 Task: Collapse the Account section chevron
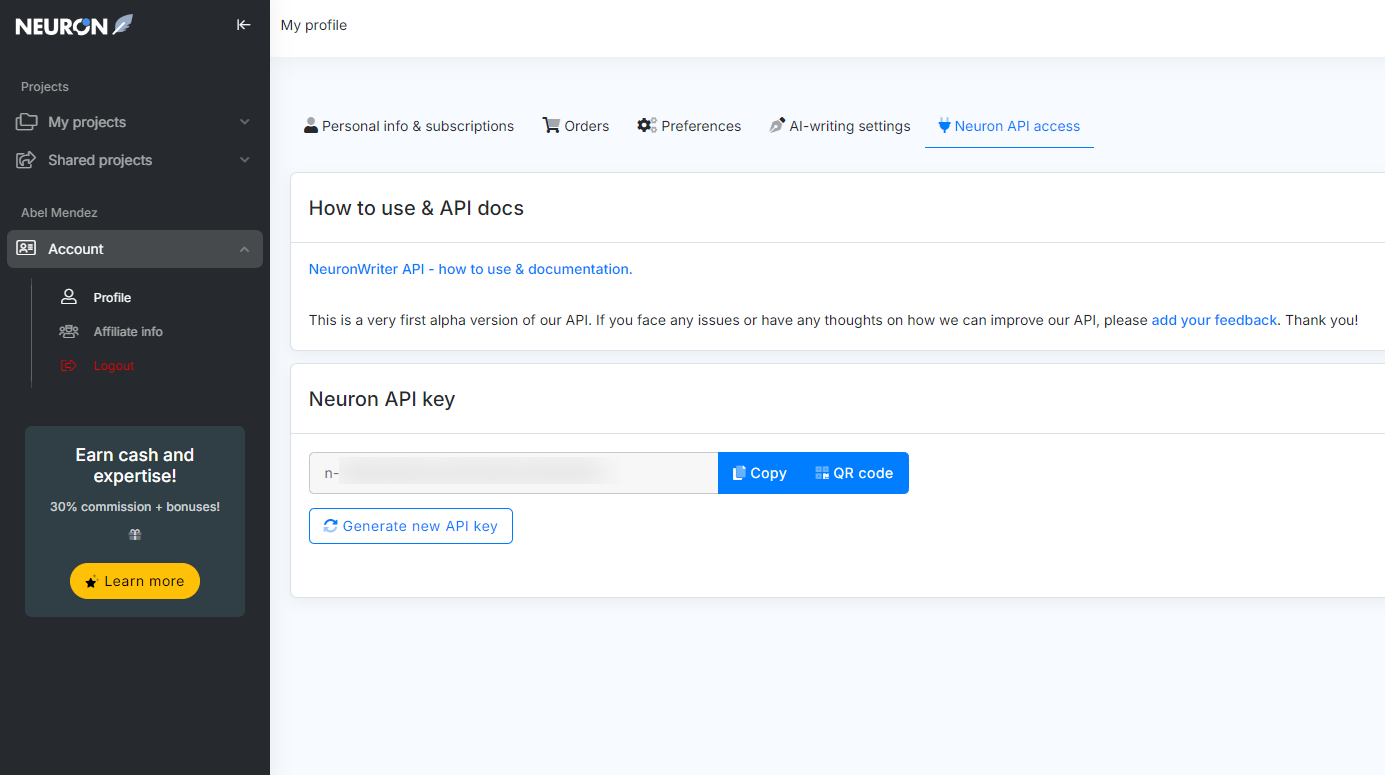[x=245, y=249]
